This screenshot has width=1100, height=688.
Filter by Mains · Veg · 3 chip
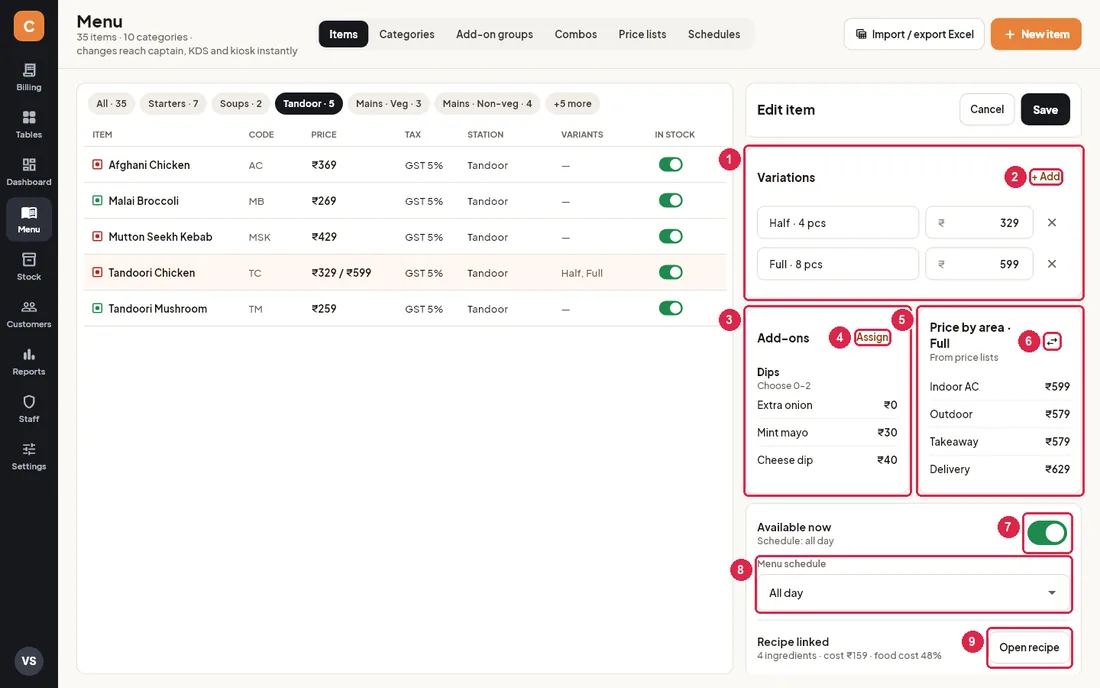389,104
